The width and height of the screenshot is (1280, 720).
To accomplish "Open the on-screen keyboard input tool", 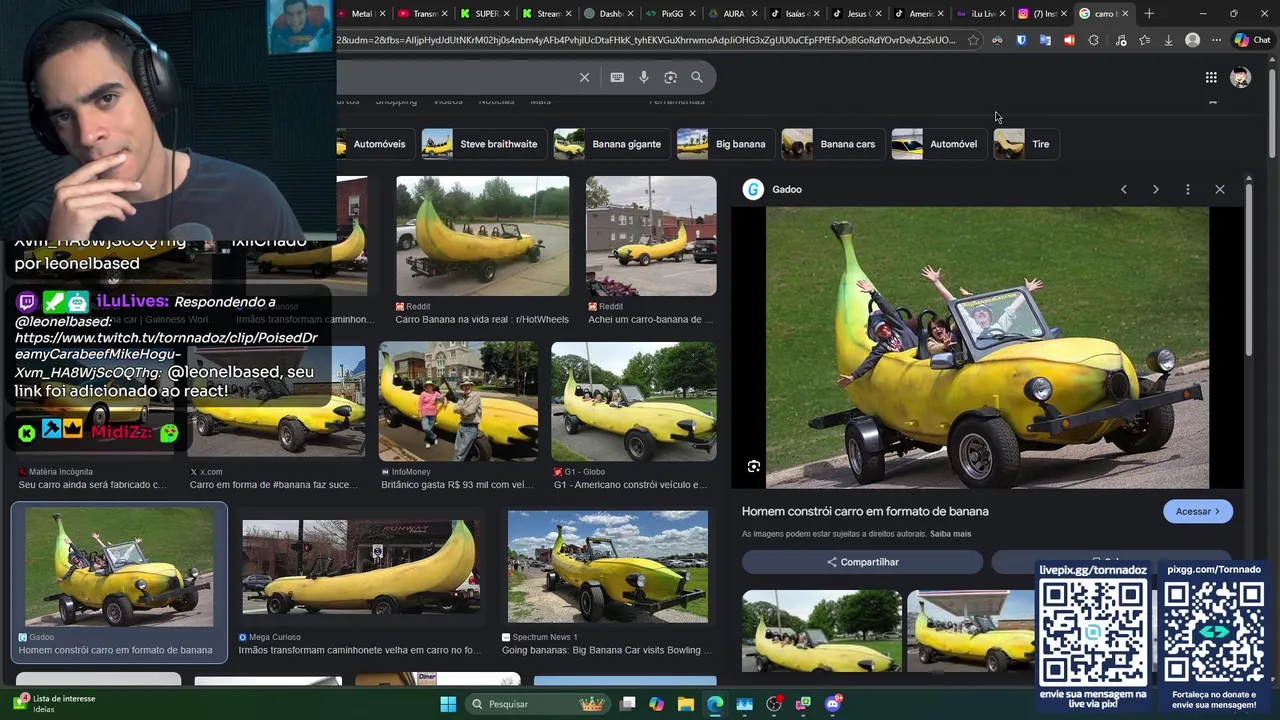I will [x=617, y=77].
